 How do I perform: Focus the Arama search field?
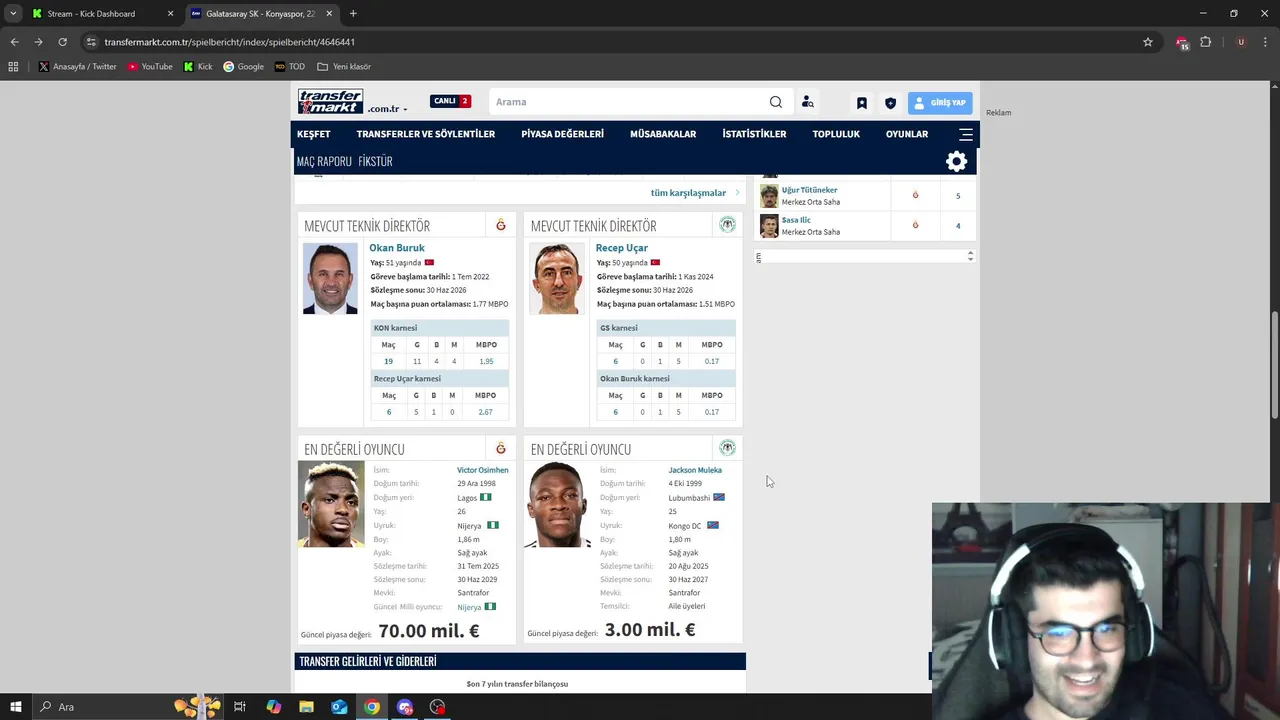[628, 102]
